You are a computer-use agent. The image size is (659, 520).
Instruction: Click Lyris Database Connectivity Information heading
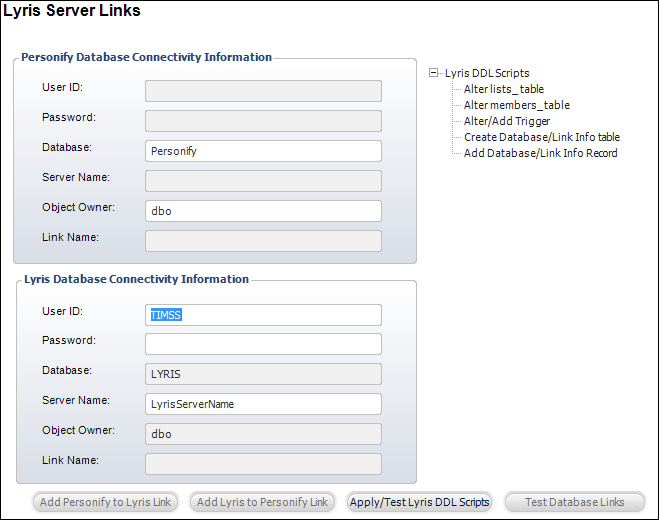point(136,279)
